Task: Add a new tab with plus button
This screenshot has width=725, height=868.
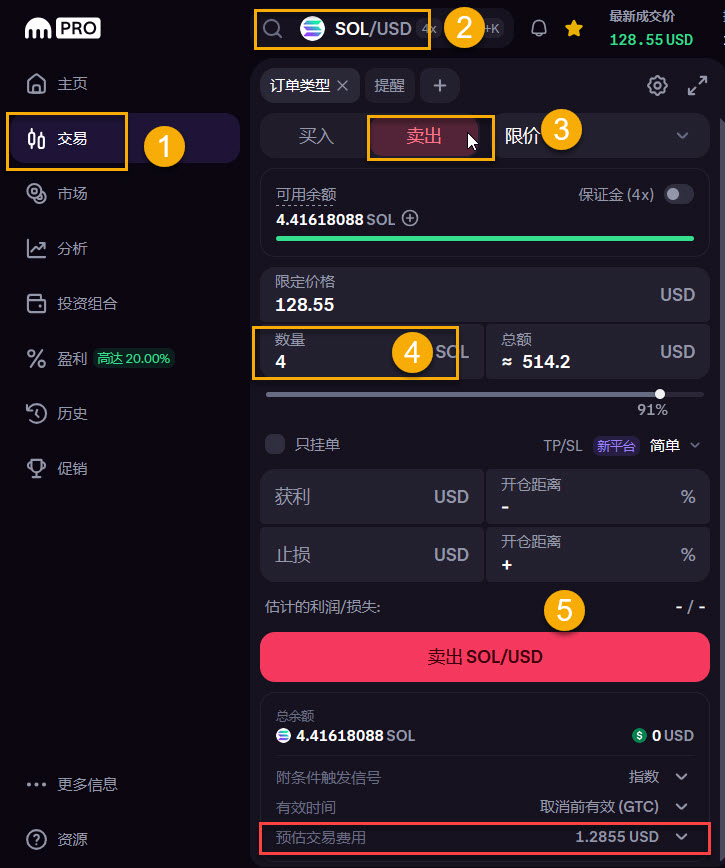Action: 440,86
